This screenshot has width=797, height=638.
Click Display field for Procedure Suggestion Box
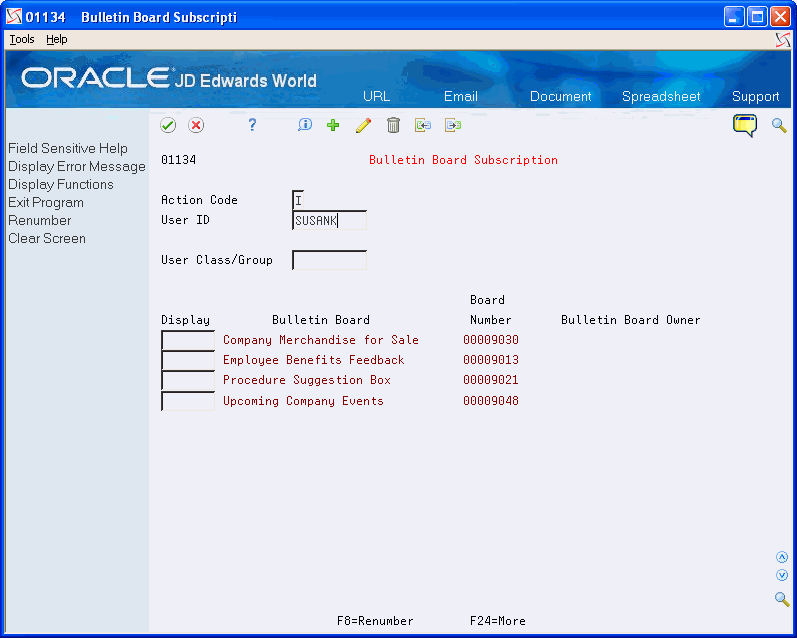(188, 380)
